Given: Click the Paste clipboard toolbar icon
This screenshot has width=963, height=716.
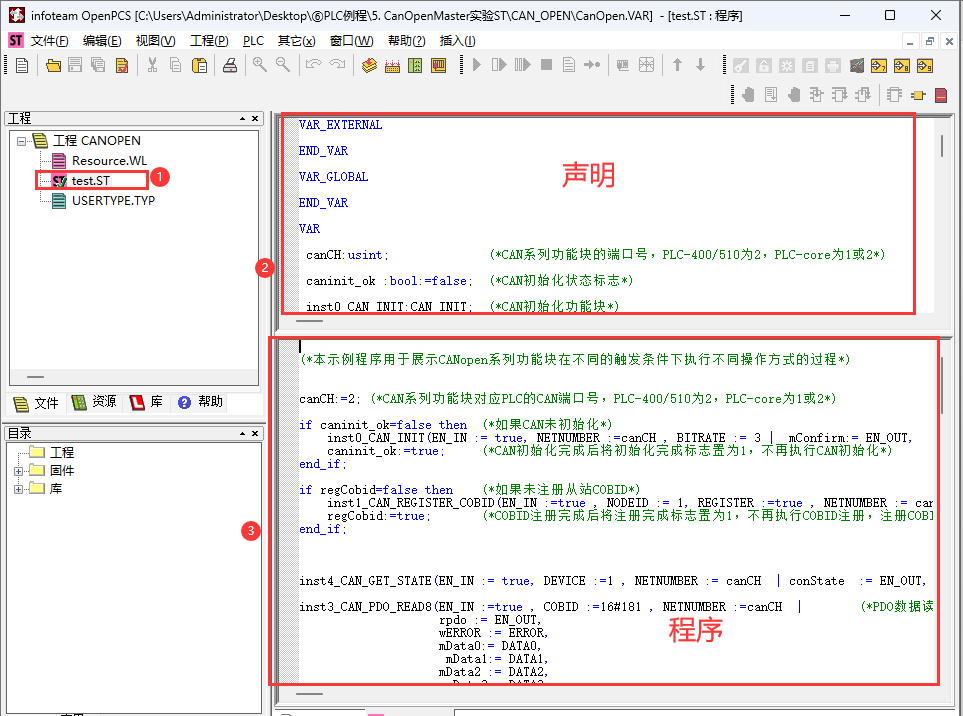Looking at the screenshot, I should [x=200, y=65].
